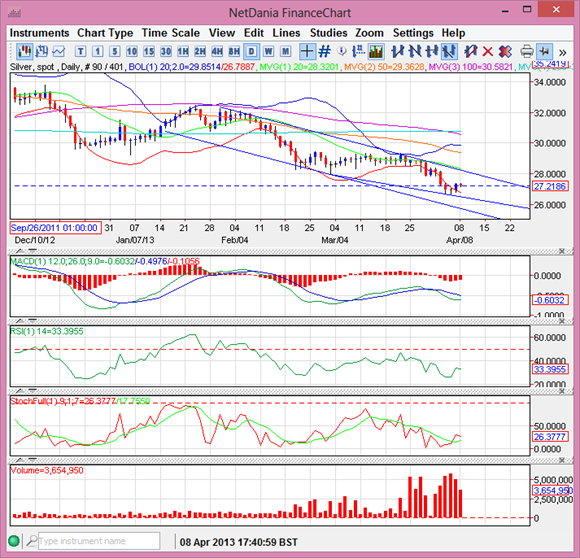Close the RSI study panel
The height and width of the screenshot is (558, 580).
(x=562, y=321)
